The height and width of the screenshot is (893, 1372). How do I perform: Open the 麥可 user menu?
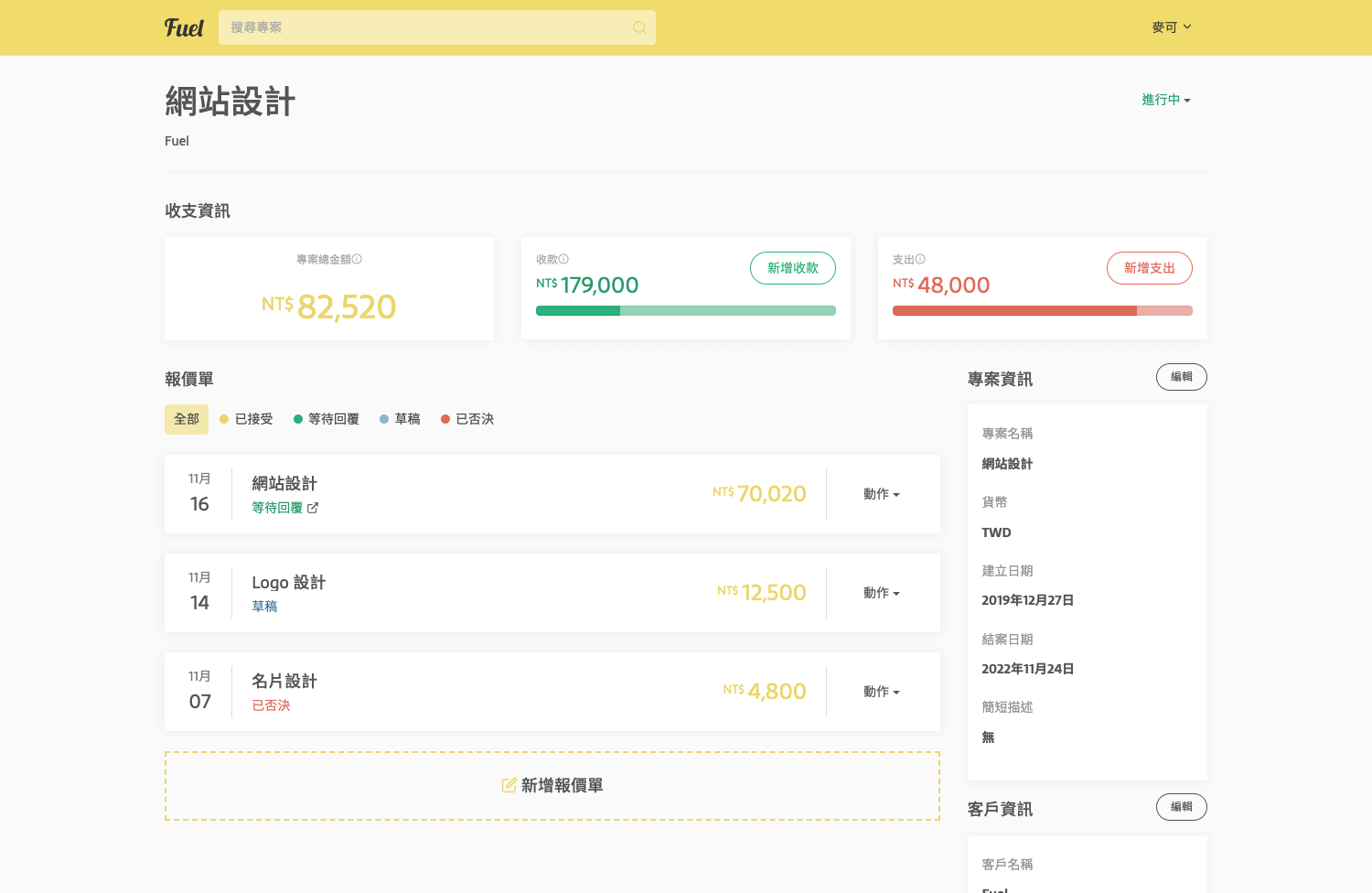point(1172,27)
